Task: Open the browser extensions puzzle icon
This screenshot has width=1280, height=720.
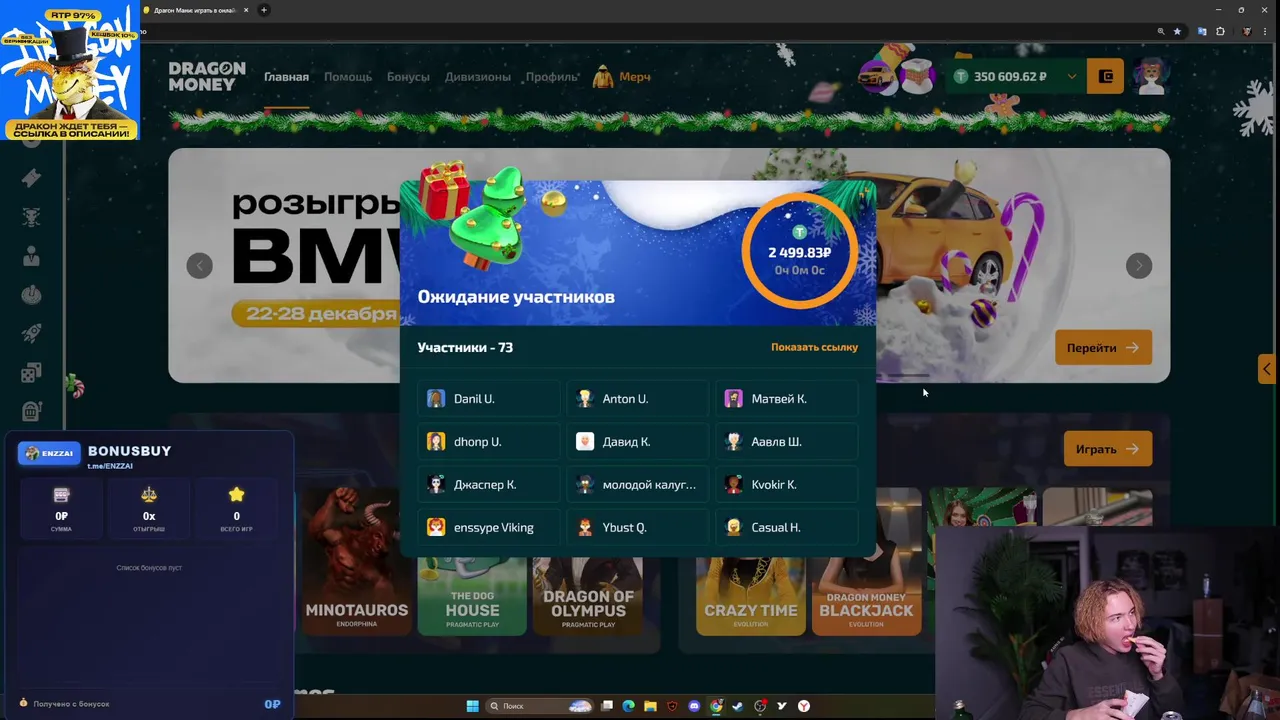Action: pyautogui.click(x=1220, y=31)
